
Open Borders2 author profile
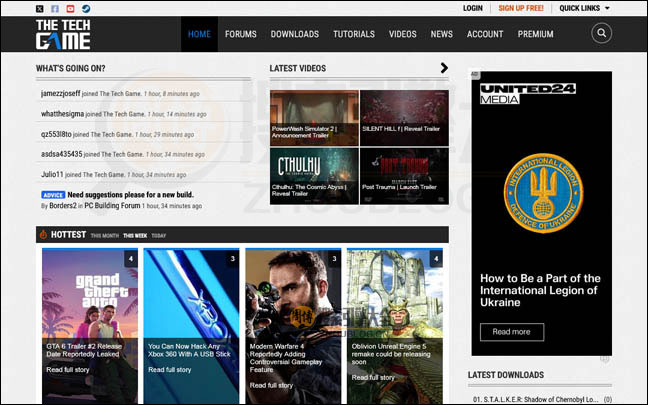pos(63,205)
